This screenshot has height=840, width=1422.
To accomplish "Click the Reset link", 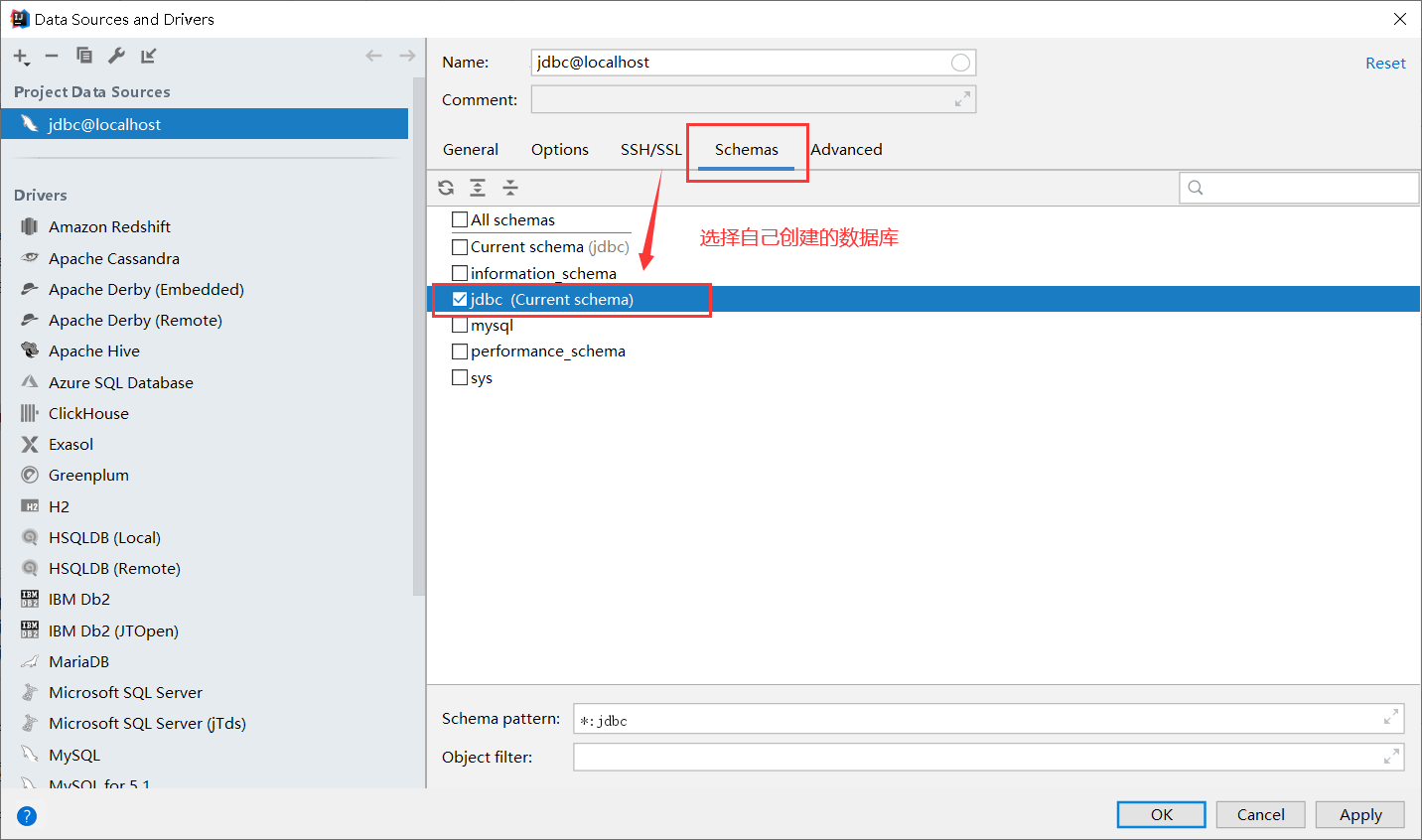I will tap(1385, 62).
